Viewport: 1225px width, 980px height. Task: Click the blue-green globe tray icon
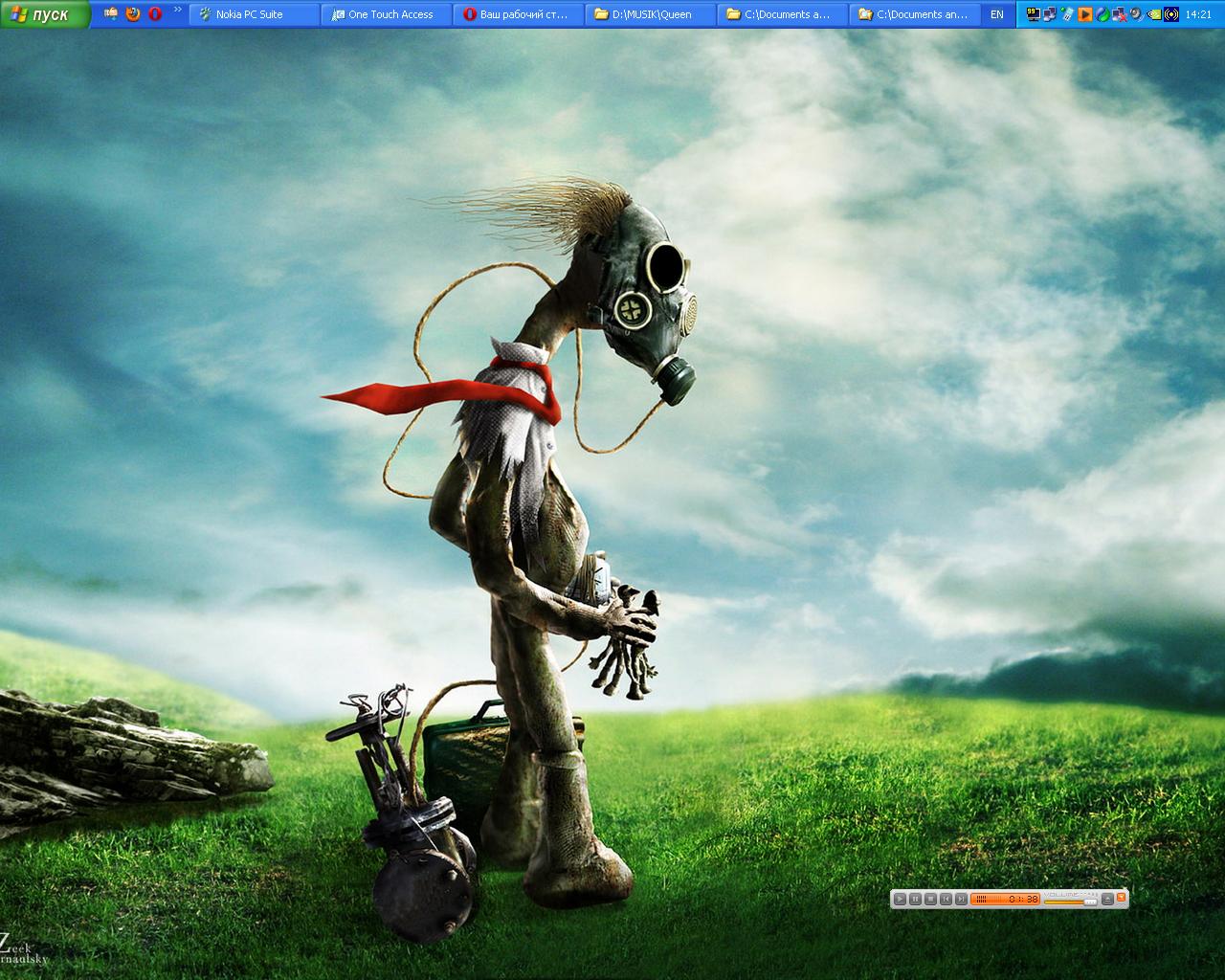[1102, 14]
